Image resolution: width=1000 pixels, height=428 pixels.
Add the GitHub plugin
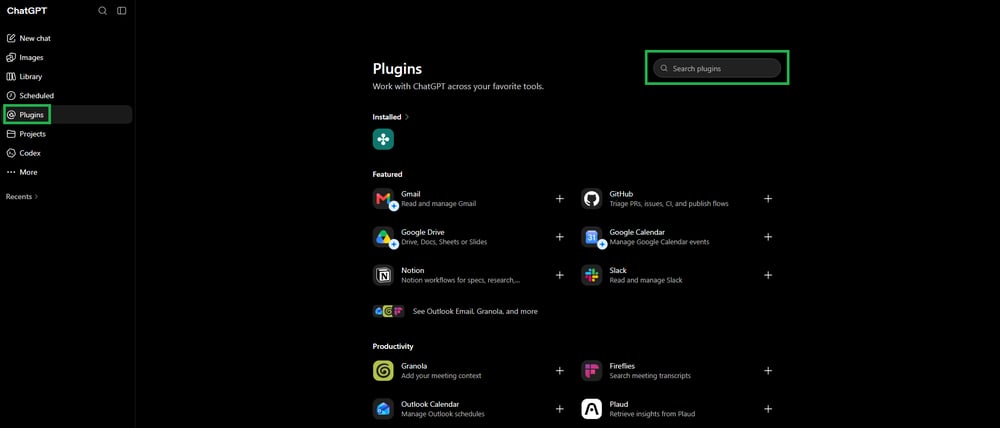click(768, 198)
